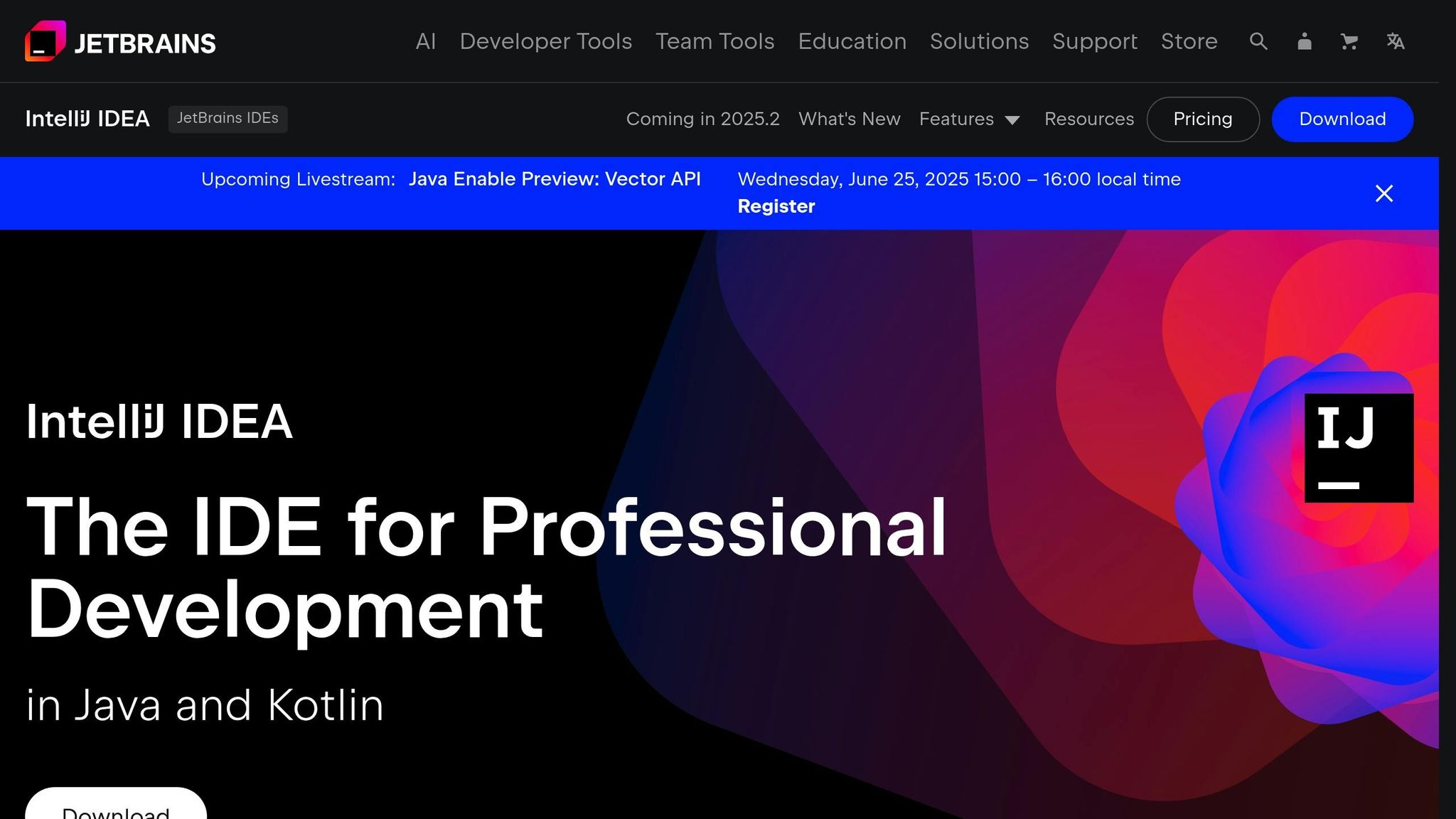Viewport: 1456px width, 819px height.
Task: Click the JetBrains IDEs tag
Action: coord(227,118)
